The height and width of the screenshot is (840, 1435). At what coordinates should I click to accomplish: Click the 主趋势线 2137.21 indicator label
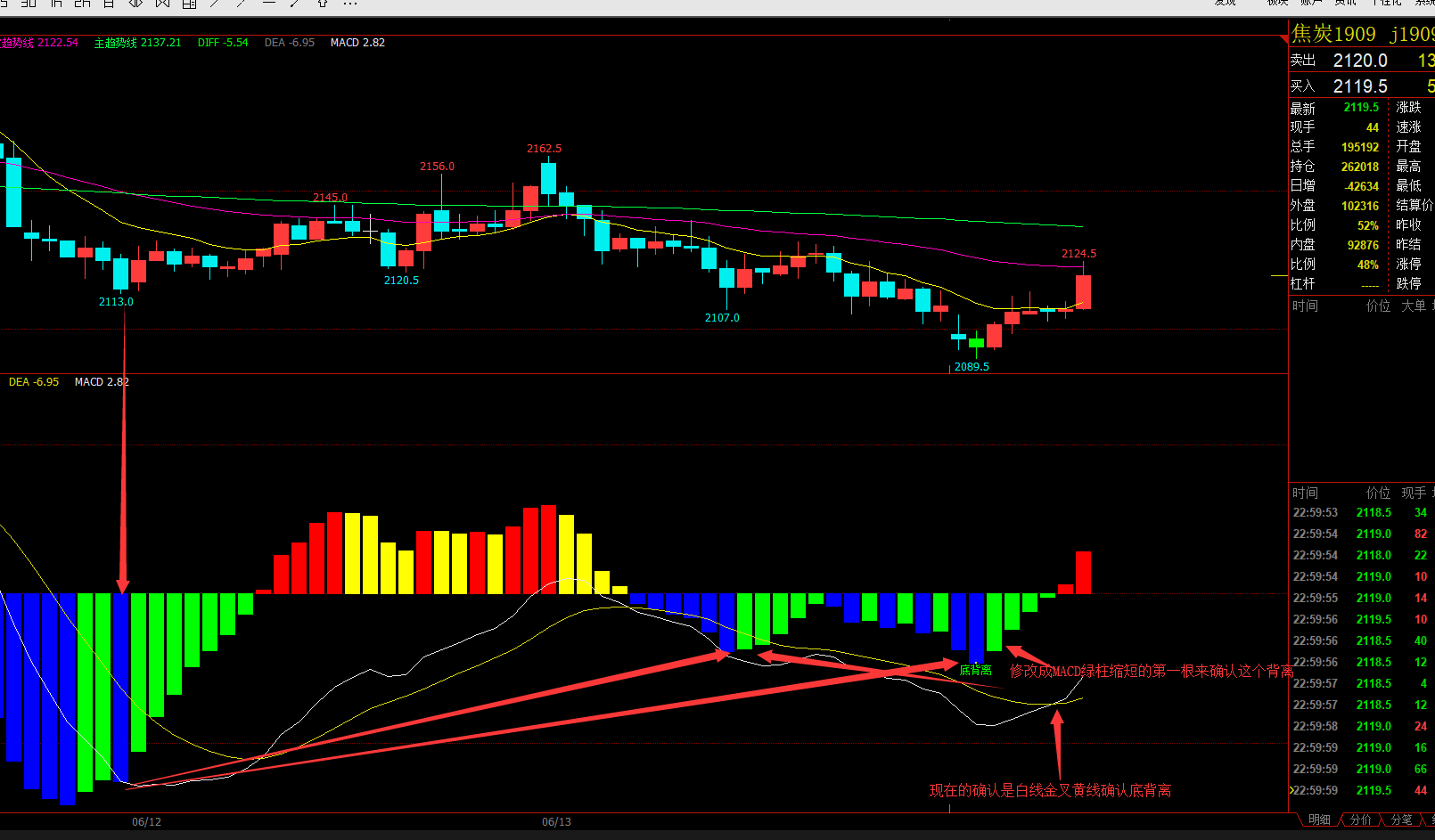pos(137,43)
